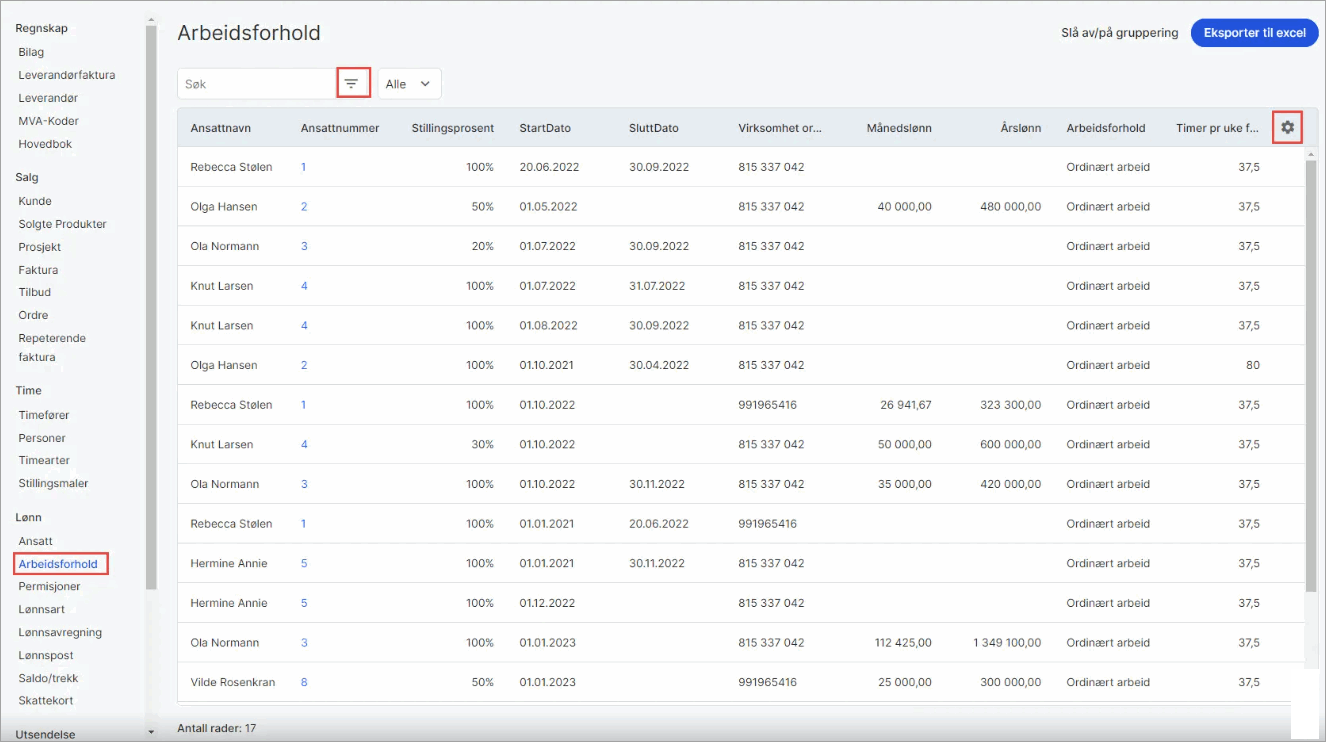This screenshot has height=742, width=1326.
Task: Open Lønnsavregning sidebar item
Action: coord(60,632)
